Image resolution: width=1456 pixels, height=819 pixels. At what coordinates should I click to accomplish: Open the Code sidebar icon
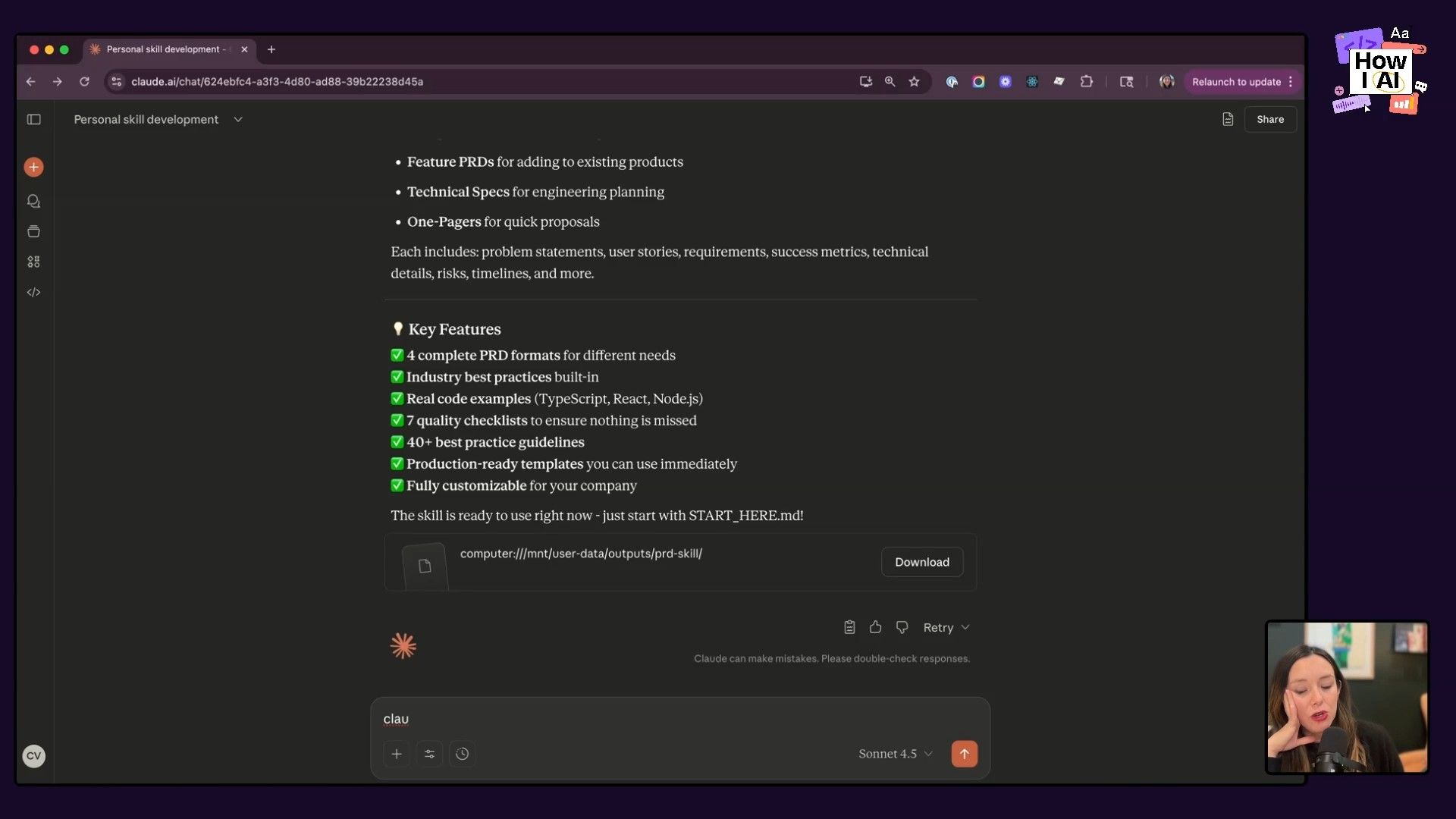click(33, 292)
